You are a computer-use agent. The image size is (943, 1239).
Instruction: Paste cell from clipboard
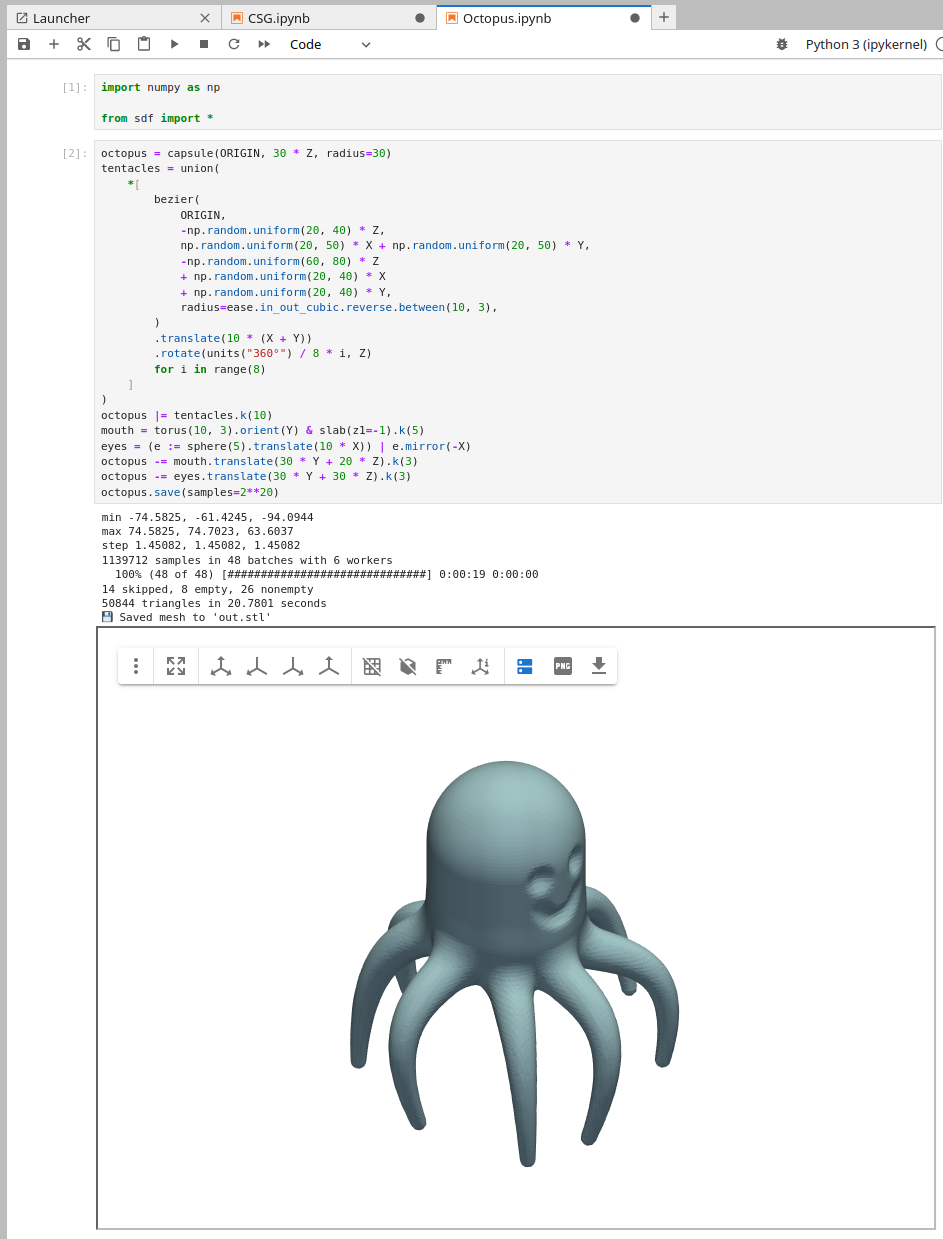coord(144,44)
